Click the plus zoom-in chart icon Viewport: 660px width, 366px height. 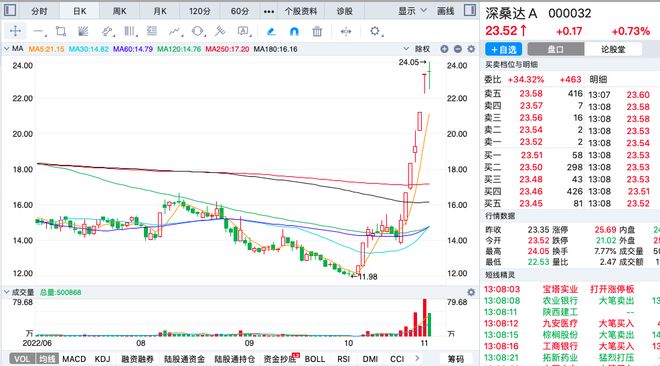(x=444, y=49)
